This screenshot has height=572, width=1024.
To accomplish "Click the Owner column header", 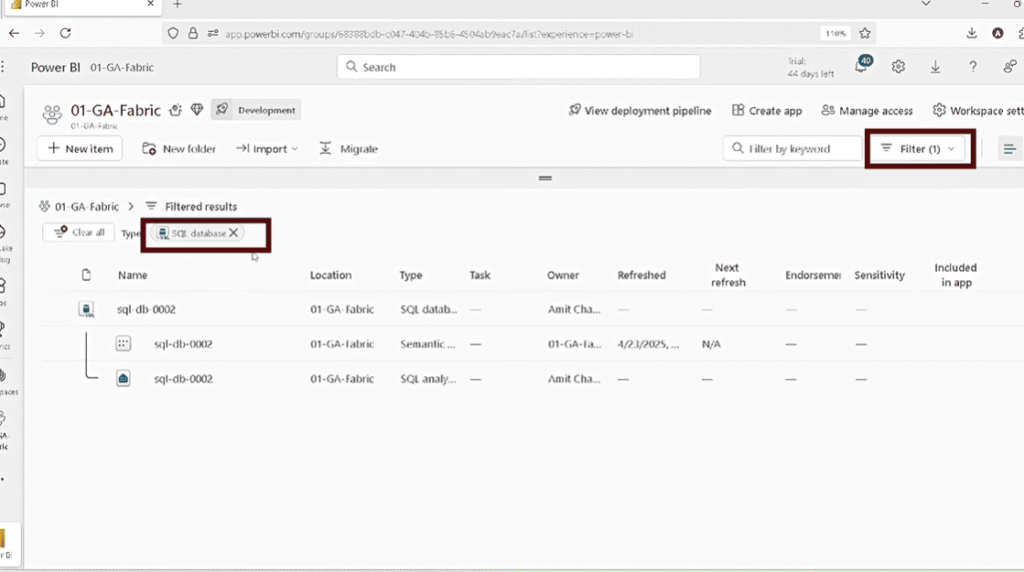I will click(x=563, y=275).
